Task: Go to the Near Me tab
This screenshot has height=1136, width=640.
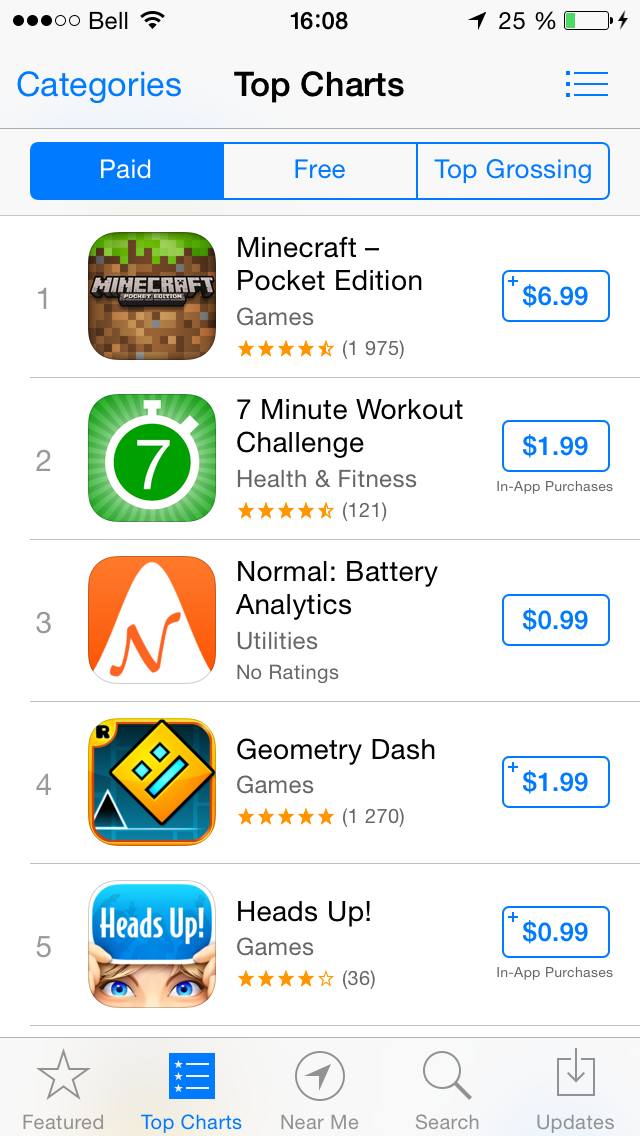Action: (319, 1088)
